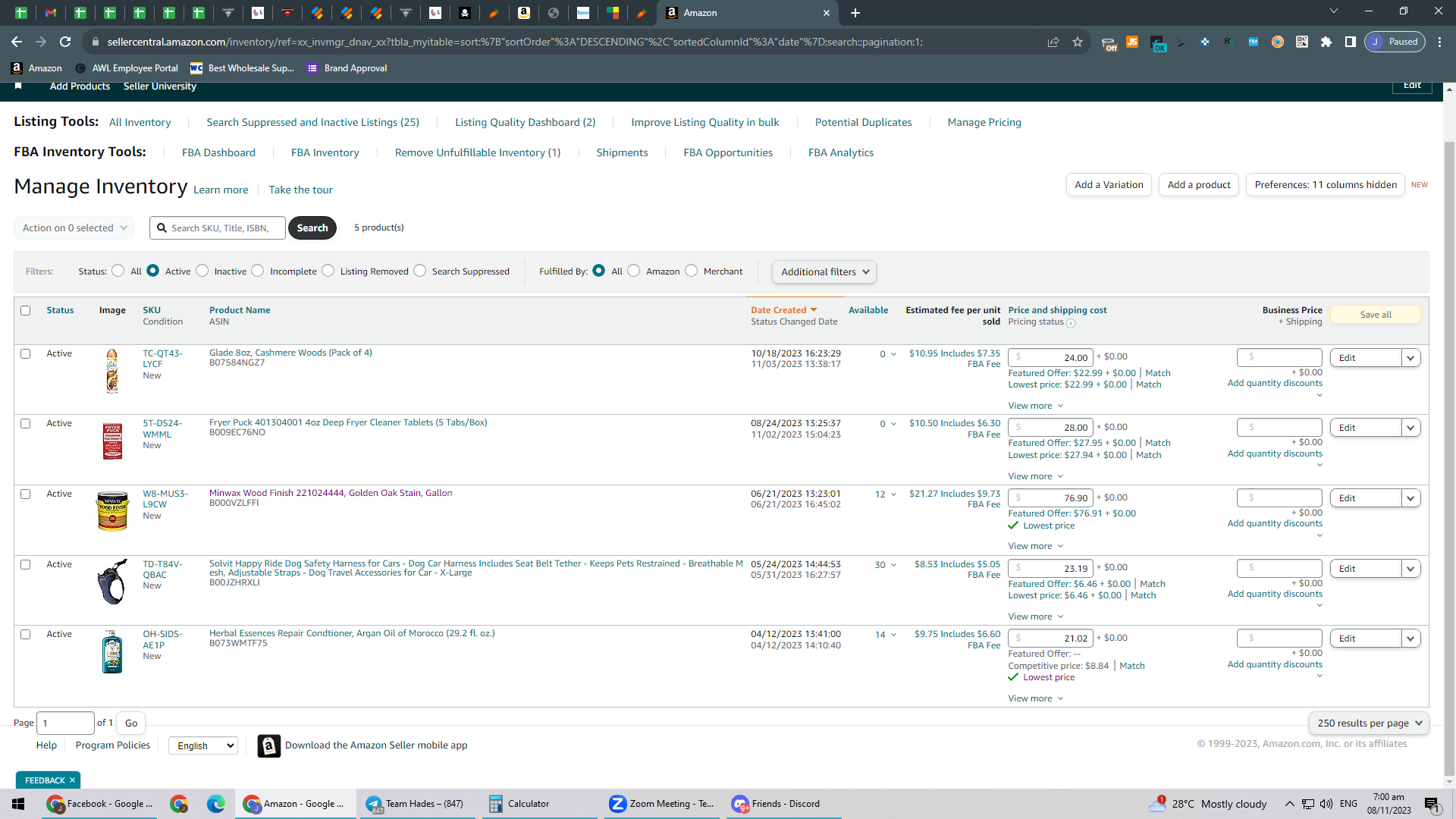
Task: Open the Amazon bookmark in the bookmarks bar
Action: pyautogui.click(x=36, y=68)
